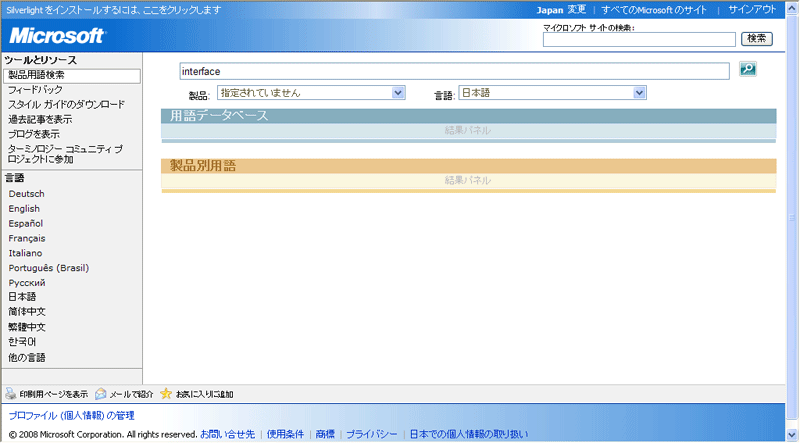Open 過去記事を表示 link
The width and height of the screenshot is (800, 443).
(40, 119)
